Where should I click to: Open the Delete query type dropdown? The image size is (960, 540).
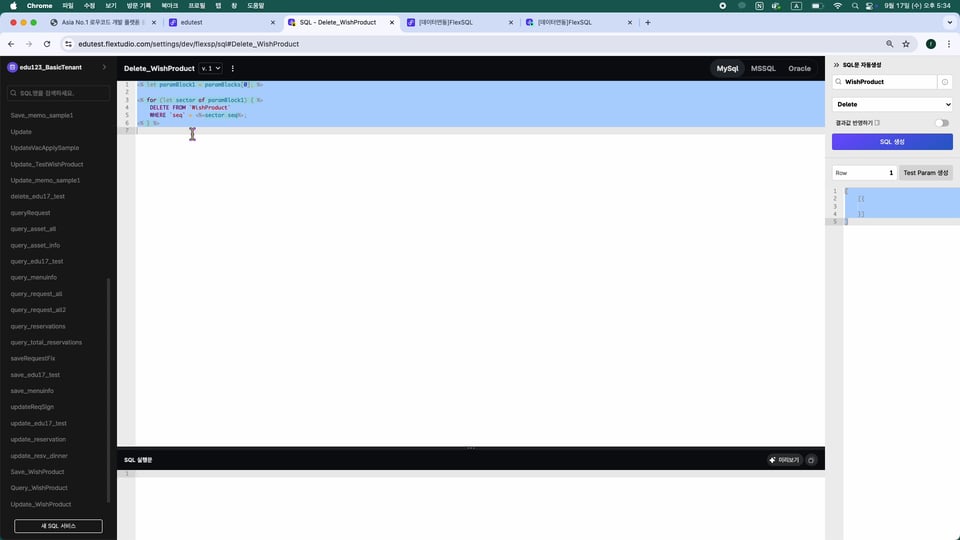coord(892,105)
